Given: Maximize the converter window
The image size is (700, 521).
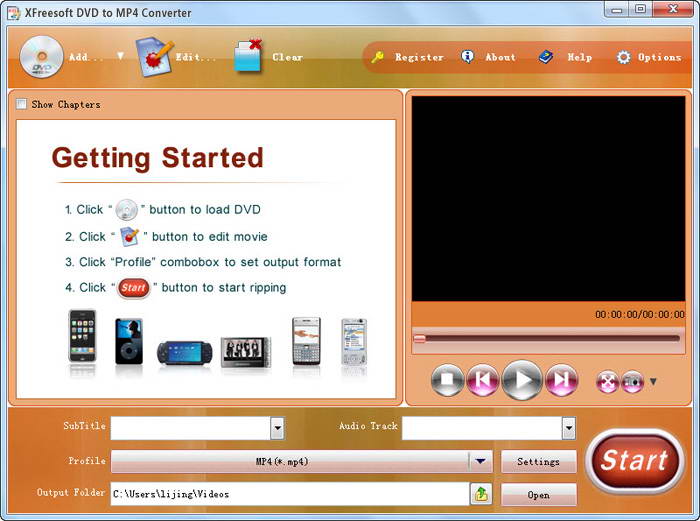Looking at the screenshot, I should point(640,9).
